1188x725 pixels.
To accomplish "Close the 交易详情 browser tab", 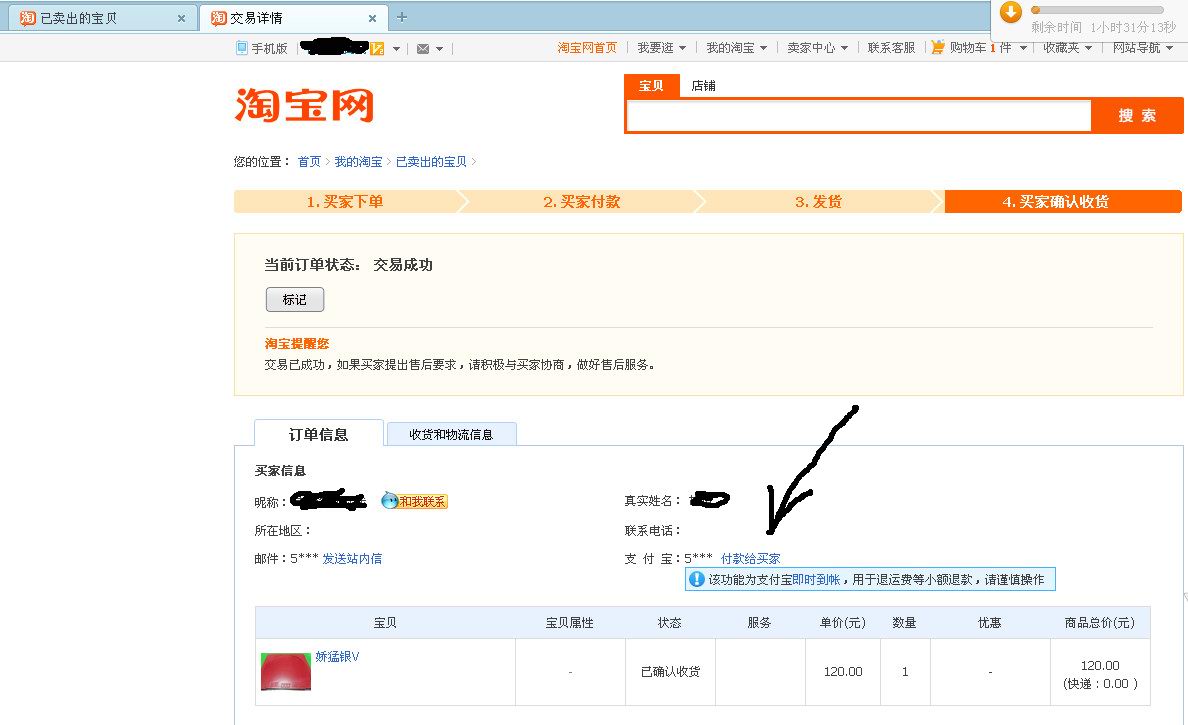I will [x=372, y=18].
